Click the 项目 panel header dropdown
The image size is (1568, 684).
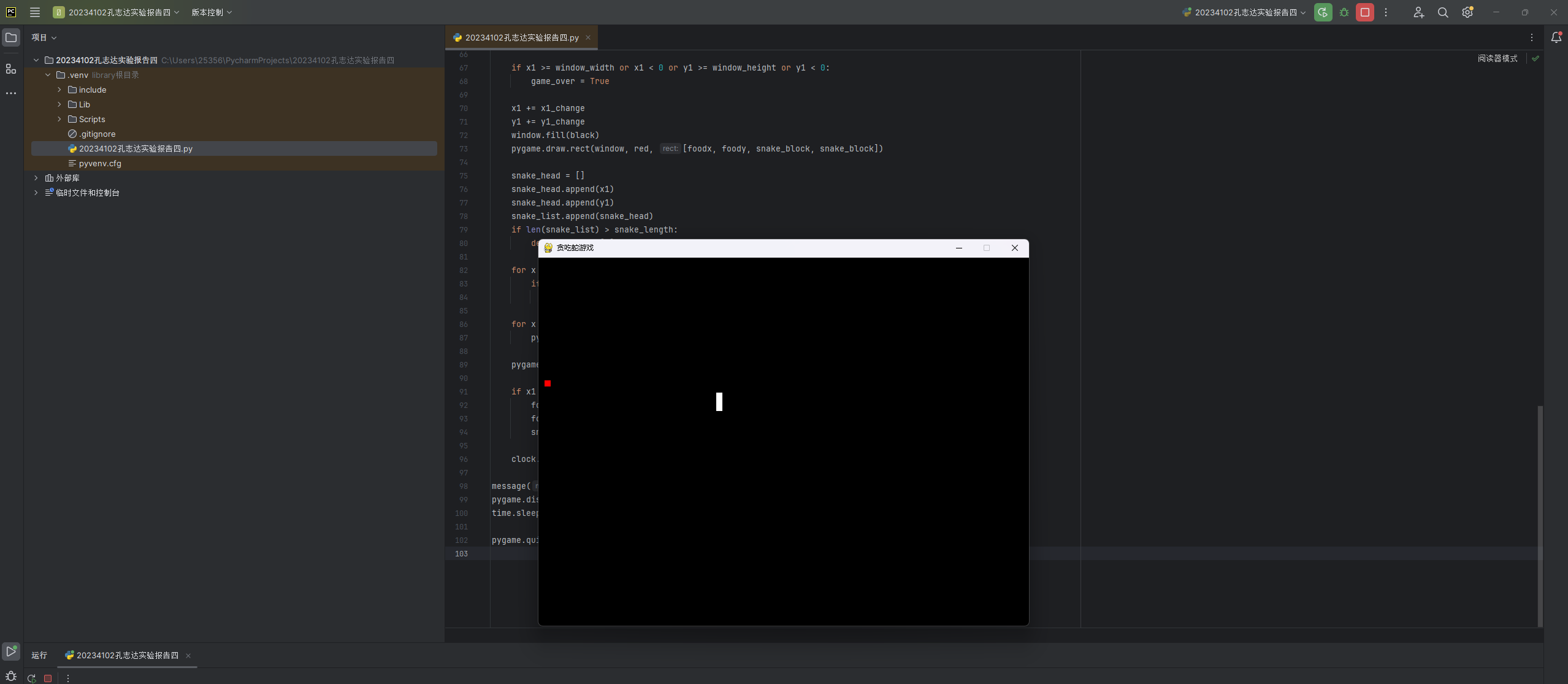point(44,38)
